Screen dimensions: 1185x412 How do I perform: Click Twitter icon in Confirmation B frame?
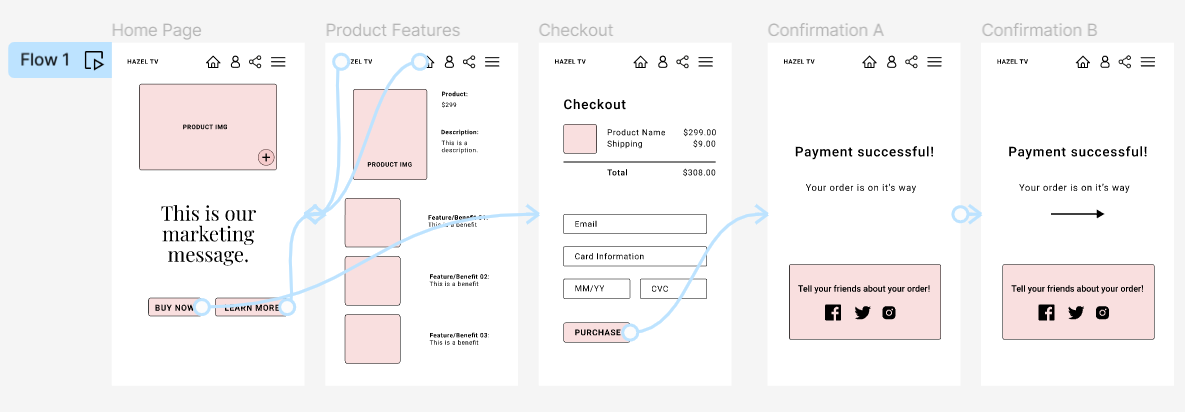(1075, 312)
